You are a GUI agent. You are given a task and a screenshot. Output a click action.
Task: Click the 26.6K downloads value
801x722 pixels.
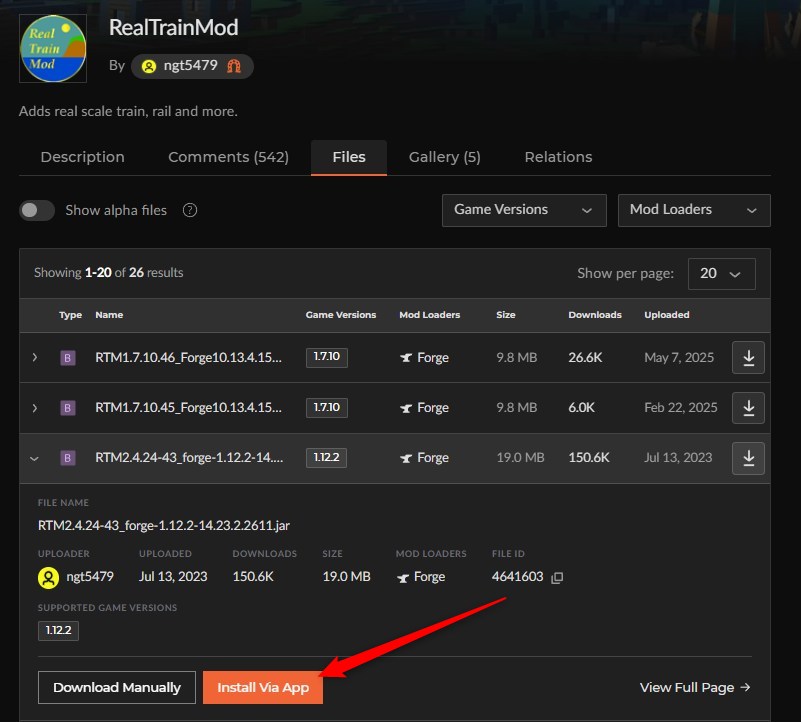pyautogui.click(x=585, y=357)
